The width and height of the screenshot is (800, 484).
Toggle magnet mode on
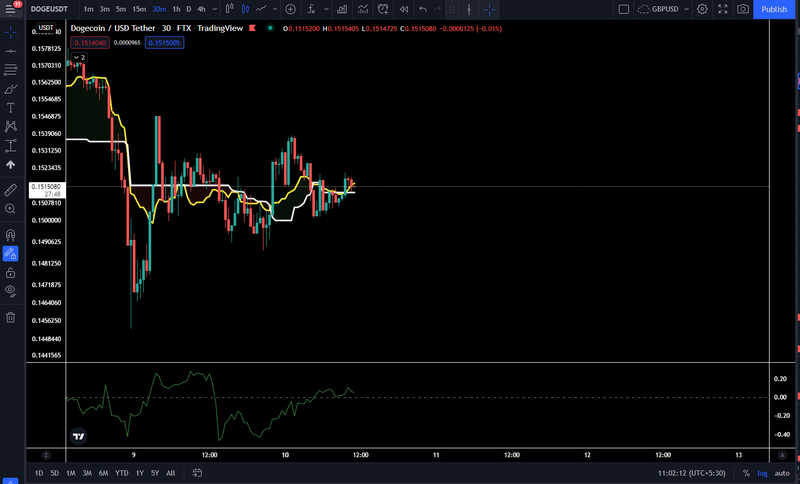coord(10,235)
